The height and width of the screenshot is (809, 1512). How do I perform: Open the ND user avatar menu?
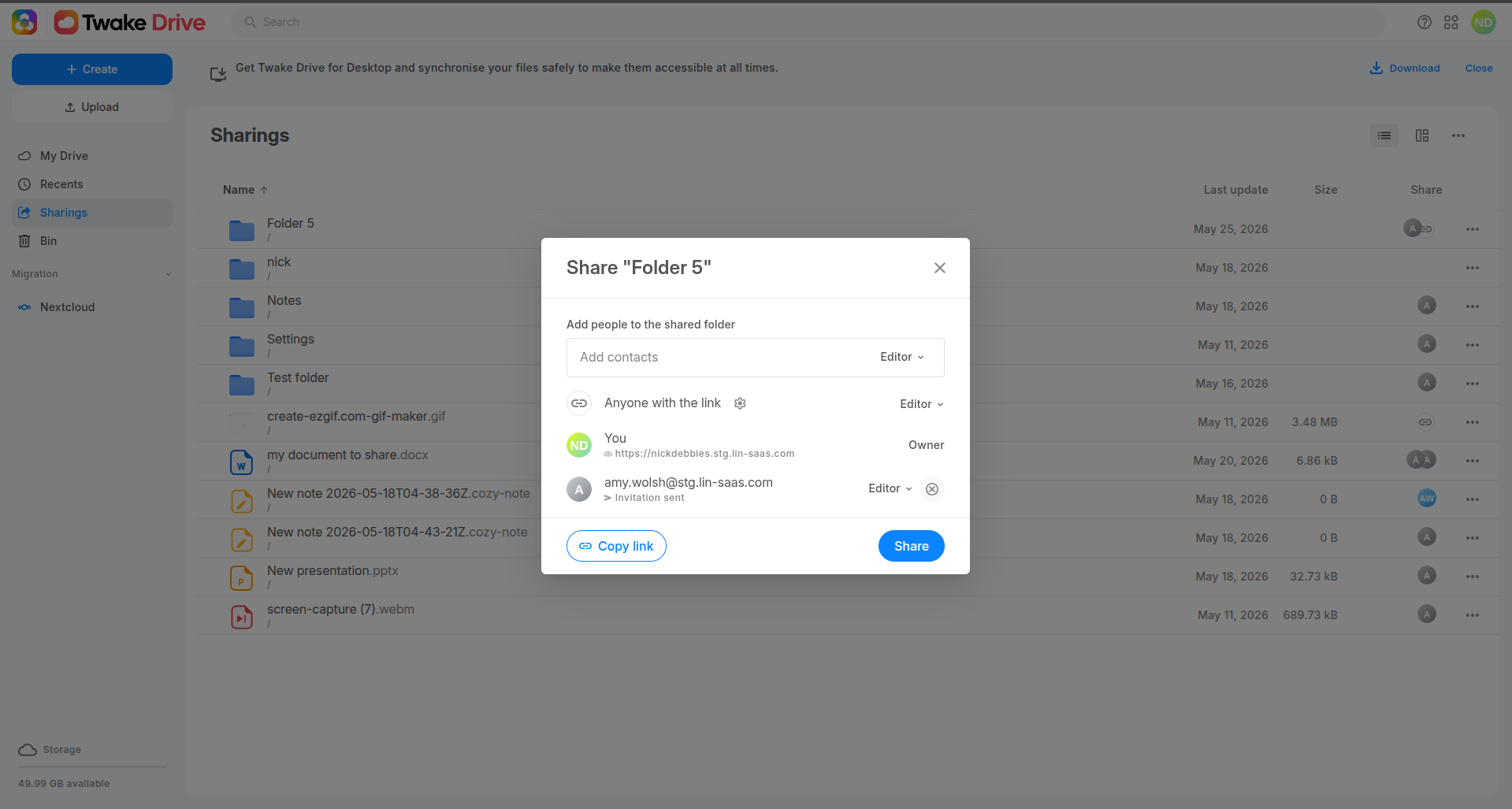pos(1483,22)
